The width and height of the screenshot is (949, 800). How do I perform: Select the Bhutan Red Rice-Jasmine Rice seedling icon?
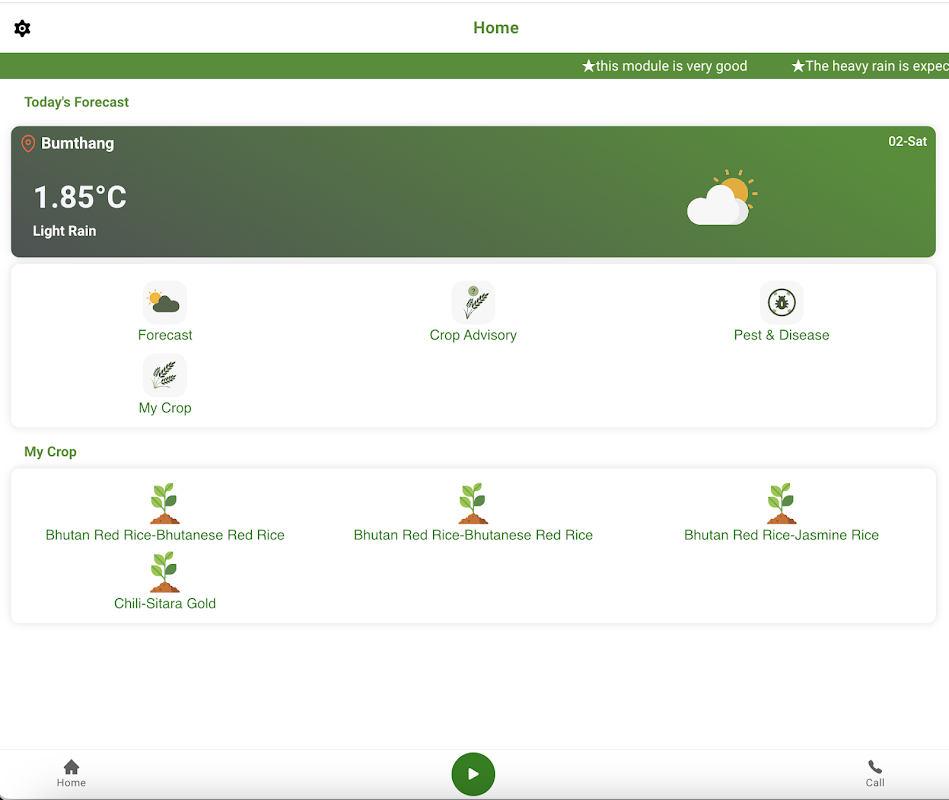(781, 503)
